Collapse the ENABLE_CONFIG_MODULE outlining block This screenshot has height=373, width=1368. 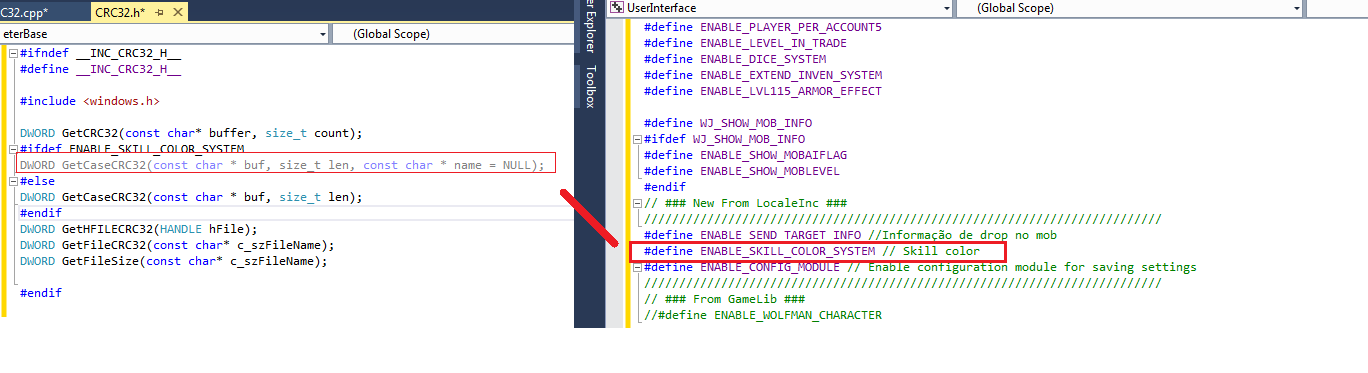[637, 267]
